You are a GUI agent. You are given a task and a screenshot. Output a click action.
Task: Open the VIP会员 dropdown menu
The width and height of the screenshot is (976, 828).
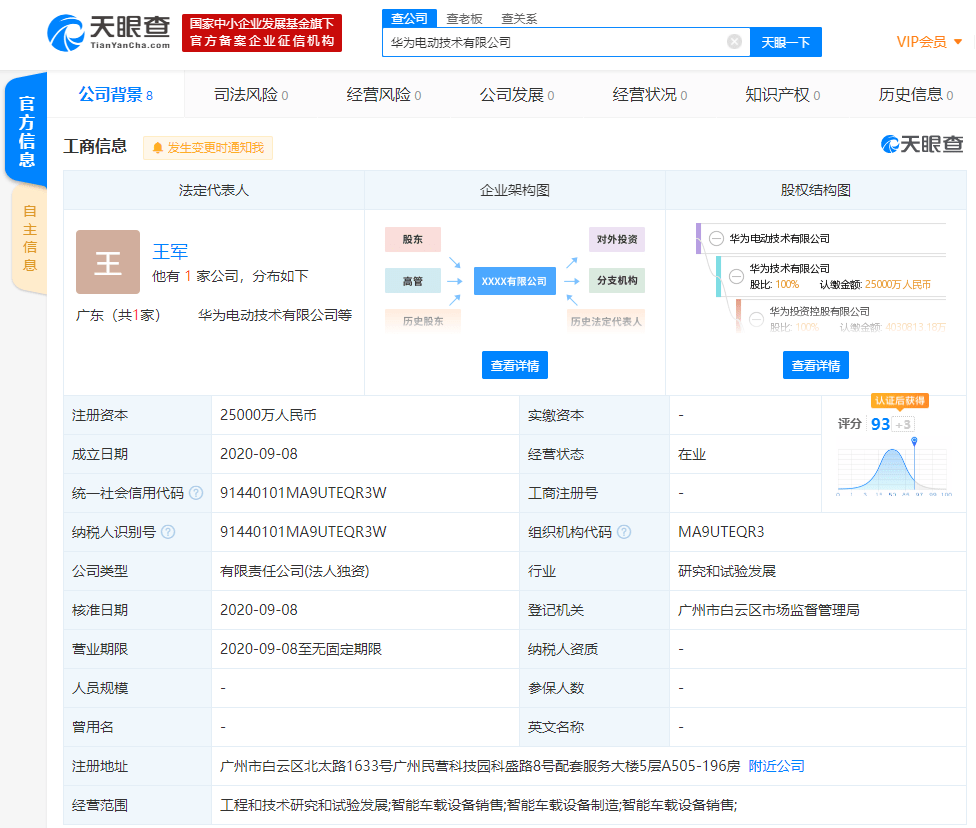929,42
